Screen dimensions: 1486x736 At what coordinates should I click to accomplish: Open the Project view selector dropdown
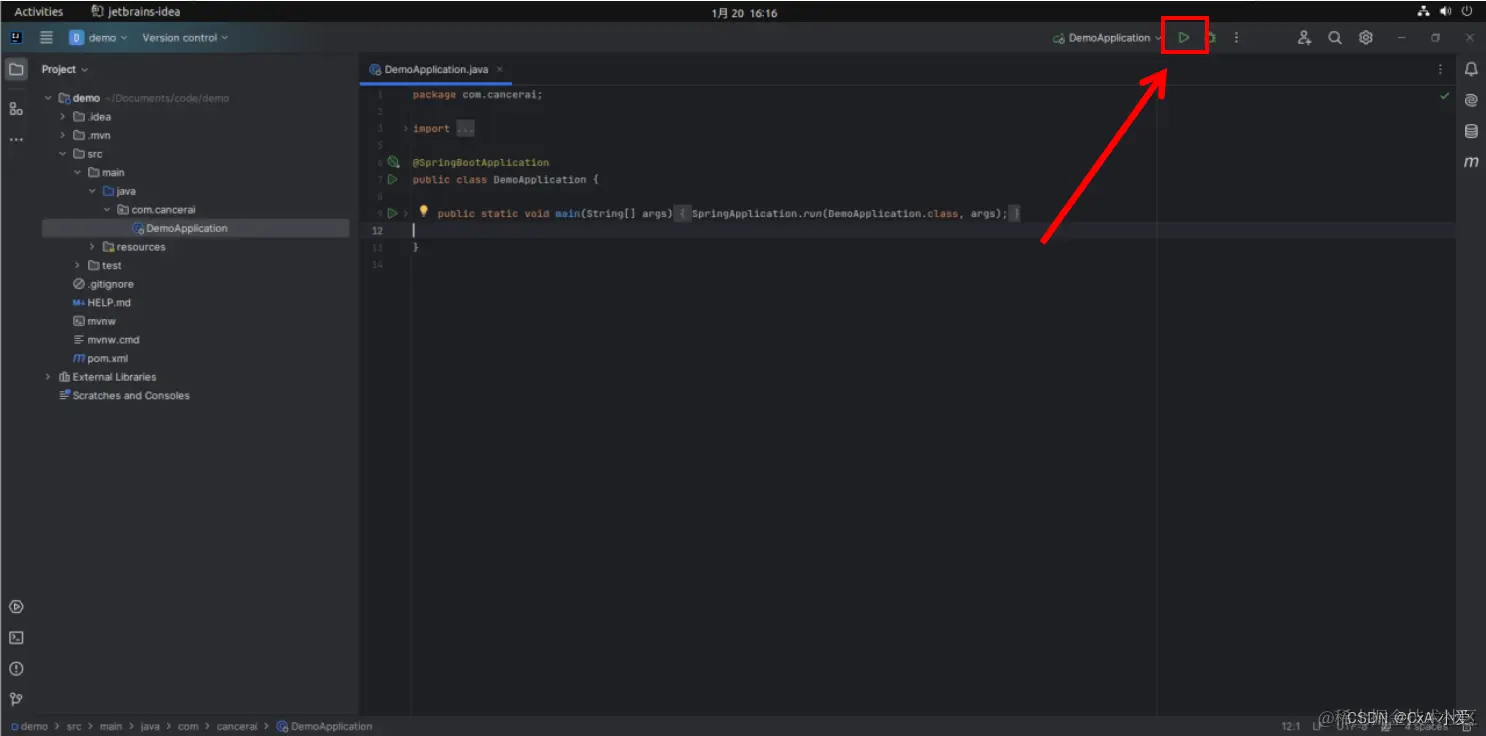point(65,69)
